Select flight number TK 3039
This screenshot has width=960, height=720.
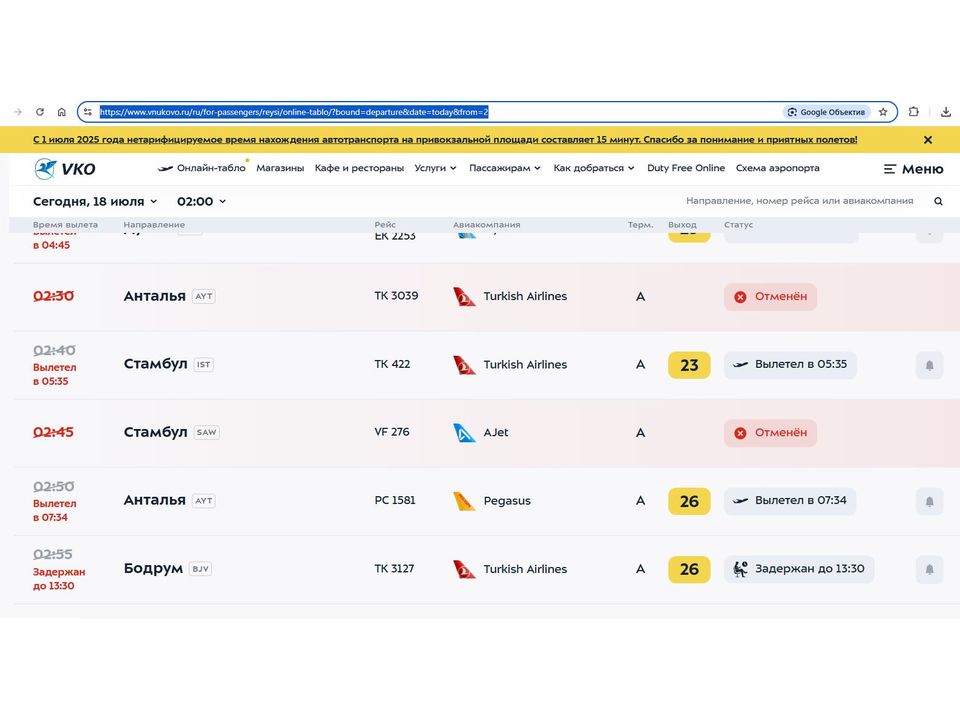pyautogui.click(x=396, y=296)
